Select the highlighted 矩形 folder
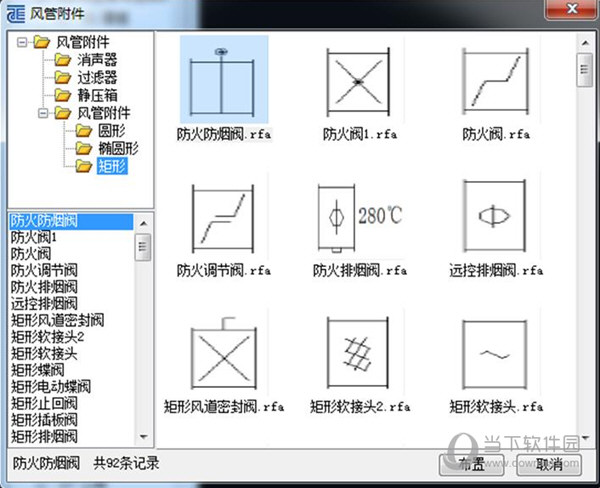 [x=112, y=166]
